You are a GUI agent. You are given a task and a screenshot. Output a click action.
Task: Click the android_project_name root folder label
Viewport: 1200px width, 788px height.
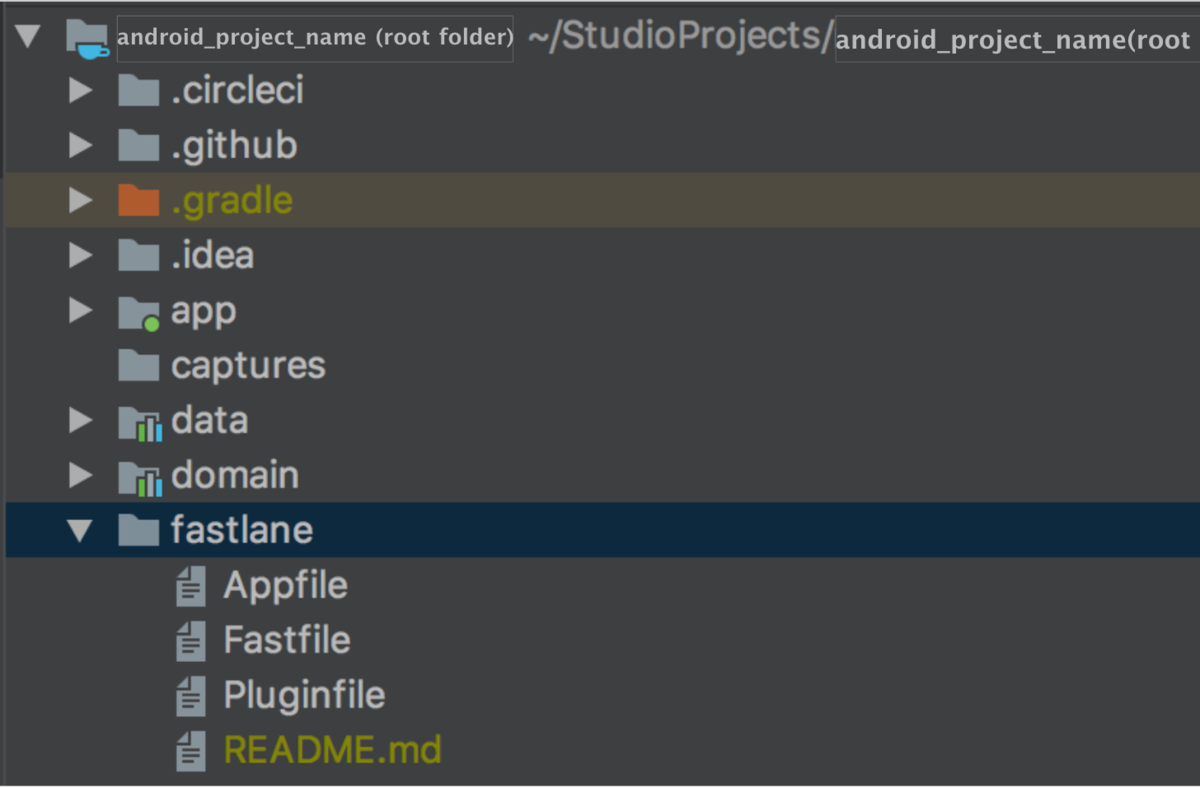point(313,37)
